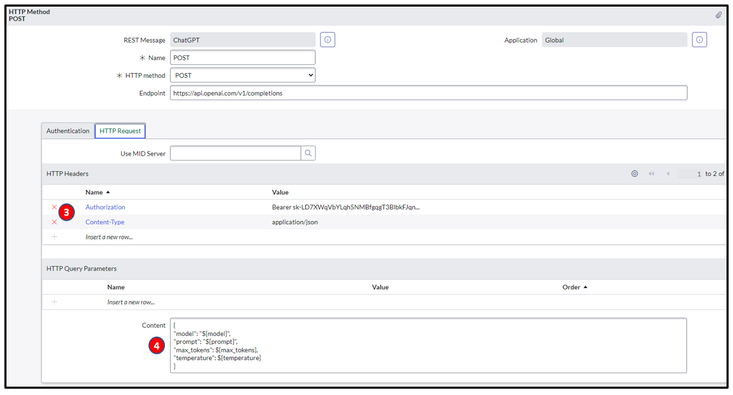Select the HTTP Request tab

click(x=120, y=131)
